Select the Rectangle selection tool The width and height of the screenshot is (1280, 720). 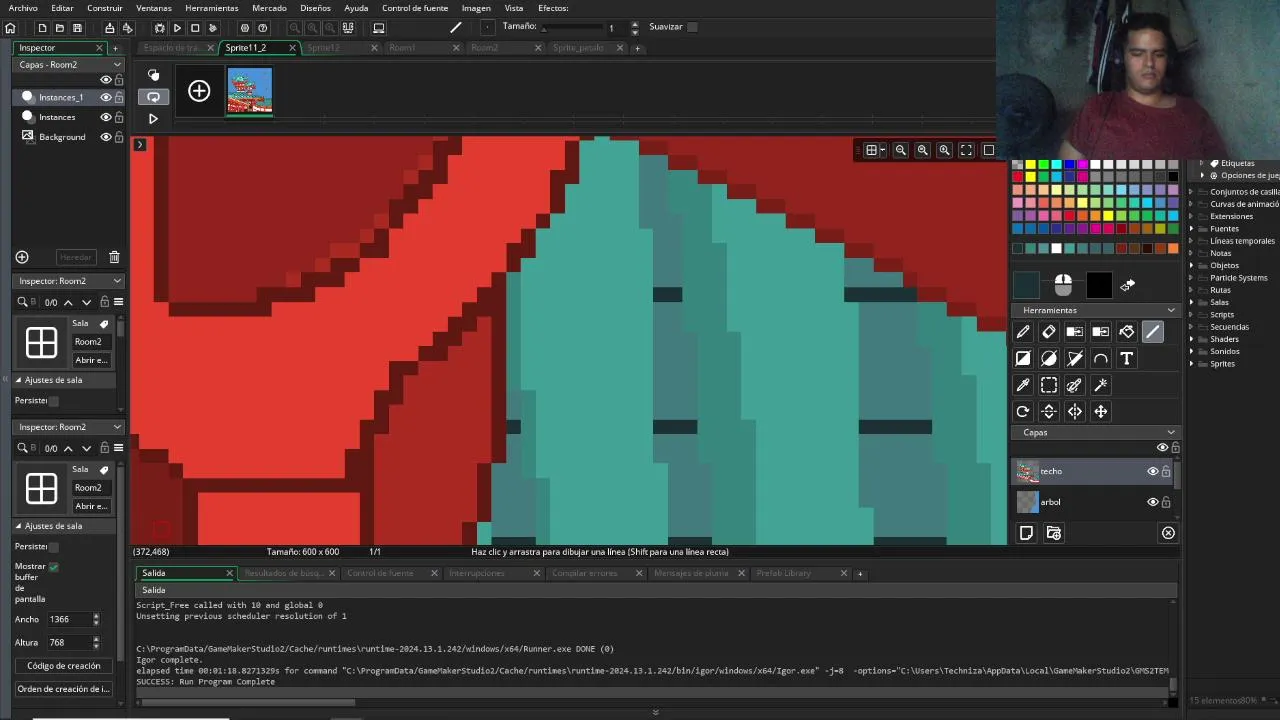click(1049, 385)
